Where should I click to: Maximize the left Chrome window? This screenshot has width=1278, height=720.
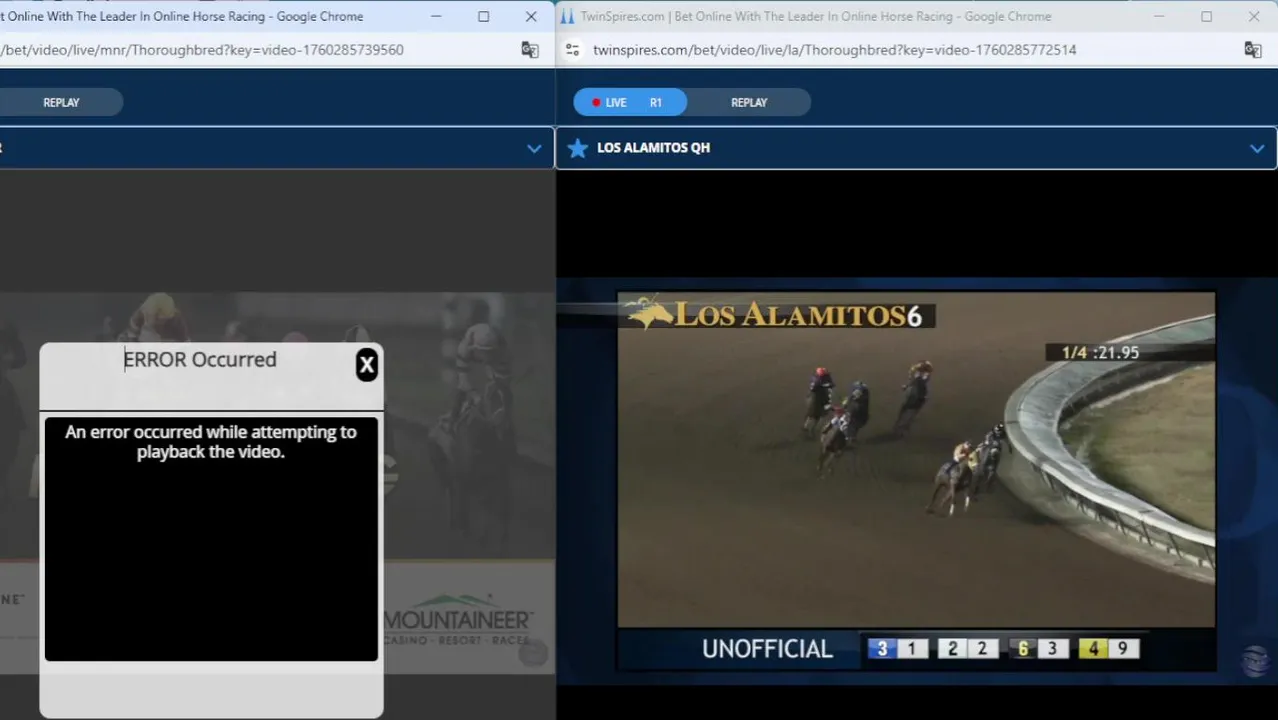point(484,16)
